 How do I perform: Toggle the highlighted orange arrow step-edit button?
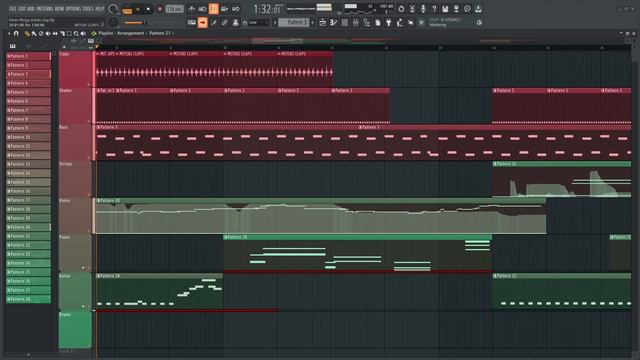pos(202,22)
